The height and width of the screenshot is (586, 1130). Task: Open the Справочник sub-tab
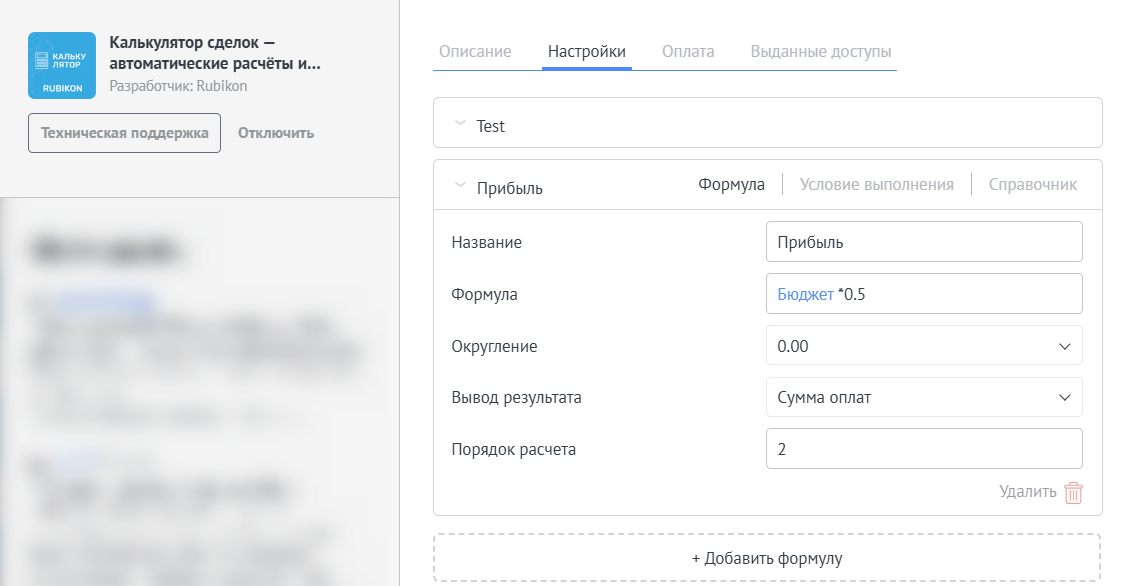(1033, 185)
